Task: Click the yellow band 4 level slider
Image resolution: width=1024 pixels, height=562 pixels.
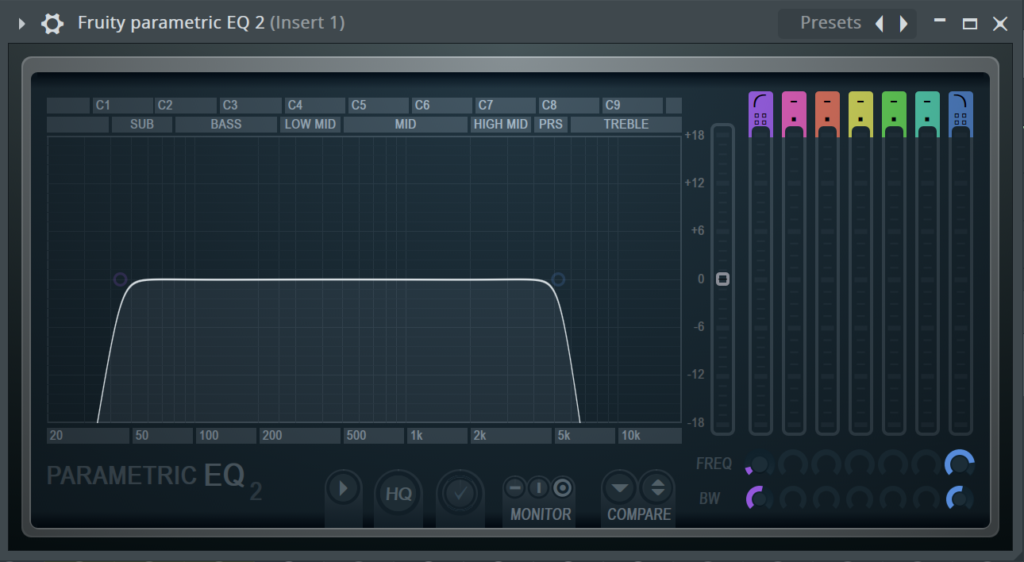Action: pos(860,281)
